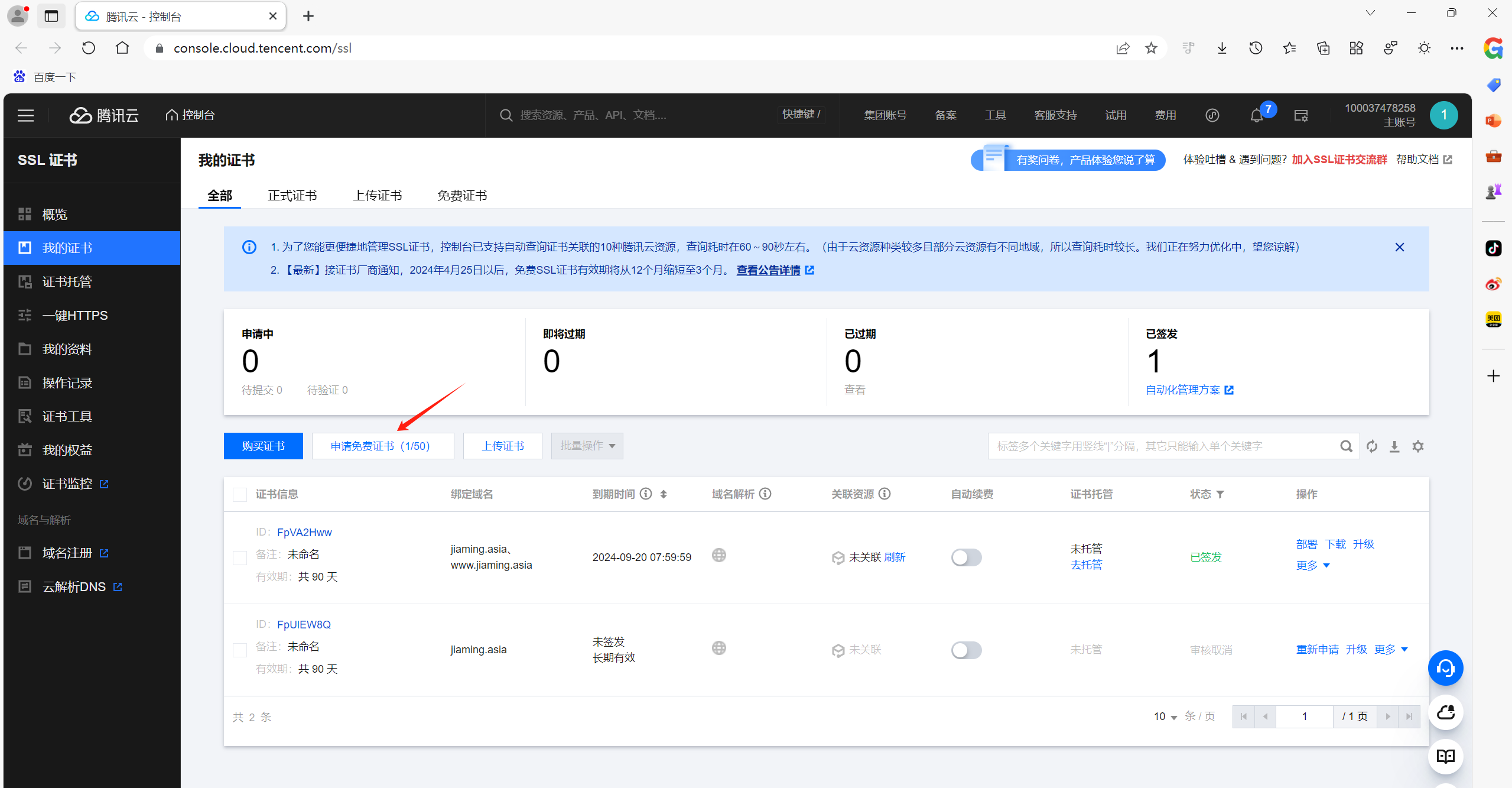
Task: Open 证书托管 in sidebar
Action: point(67,282)
